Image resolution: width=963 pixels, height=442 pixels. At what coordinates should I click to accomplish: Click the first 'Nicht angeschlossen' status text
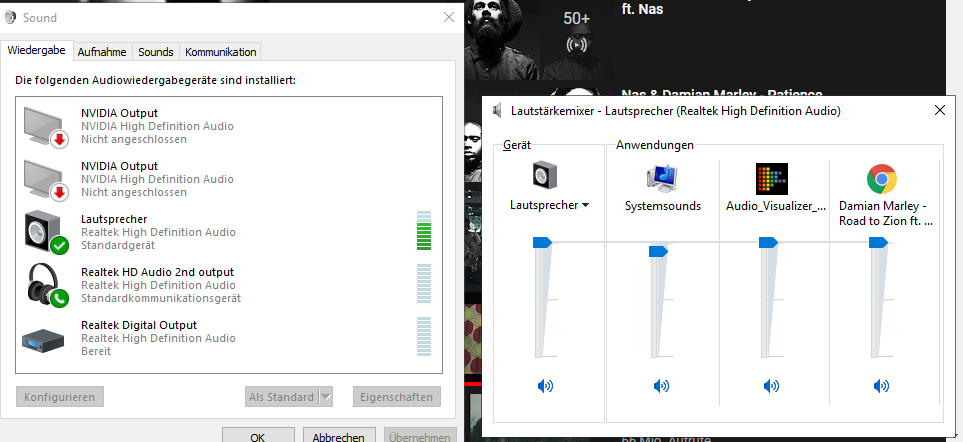[134, 139]
